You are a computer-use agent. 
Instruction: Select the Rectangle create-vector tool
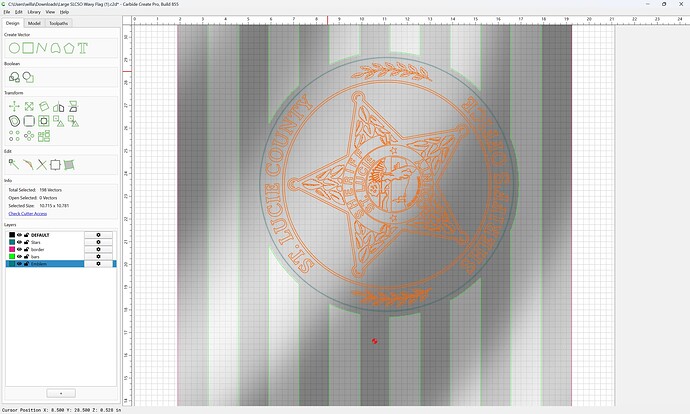coord(28,48)
